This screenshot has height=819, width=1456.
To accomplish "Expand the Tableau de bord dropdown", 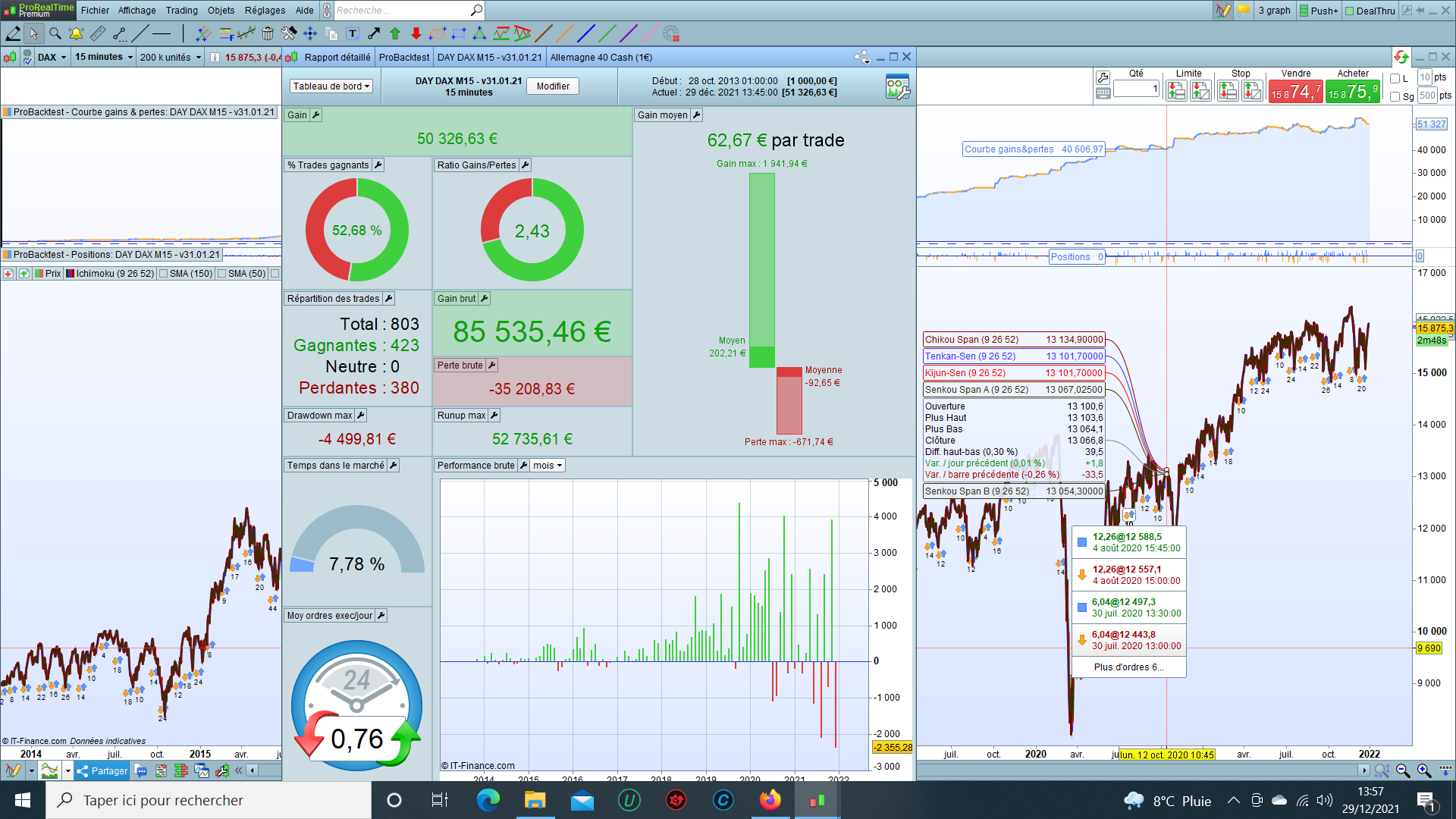I will (x=331, y=86).
